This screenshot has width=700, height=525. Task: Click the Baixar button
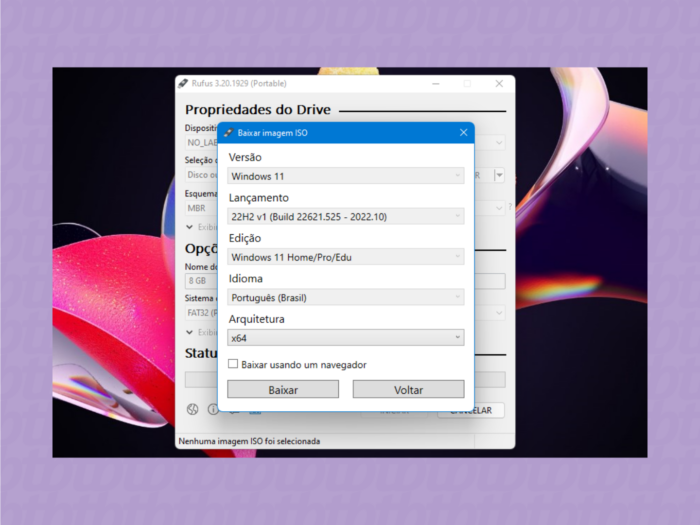(283, 389)
